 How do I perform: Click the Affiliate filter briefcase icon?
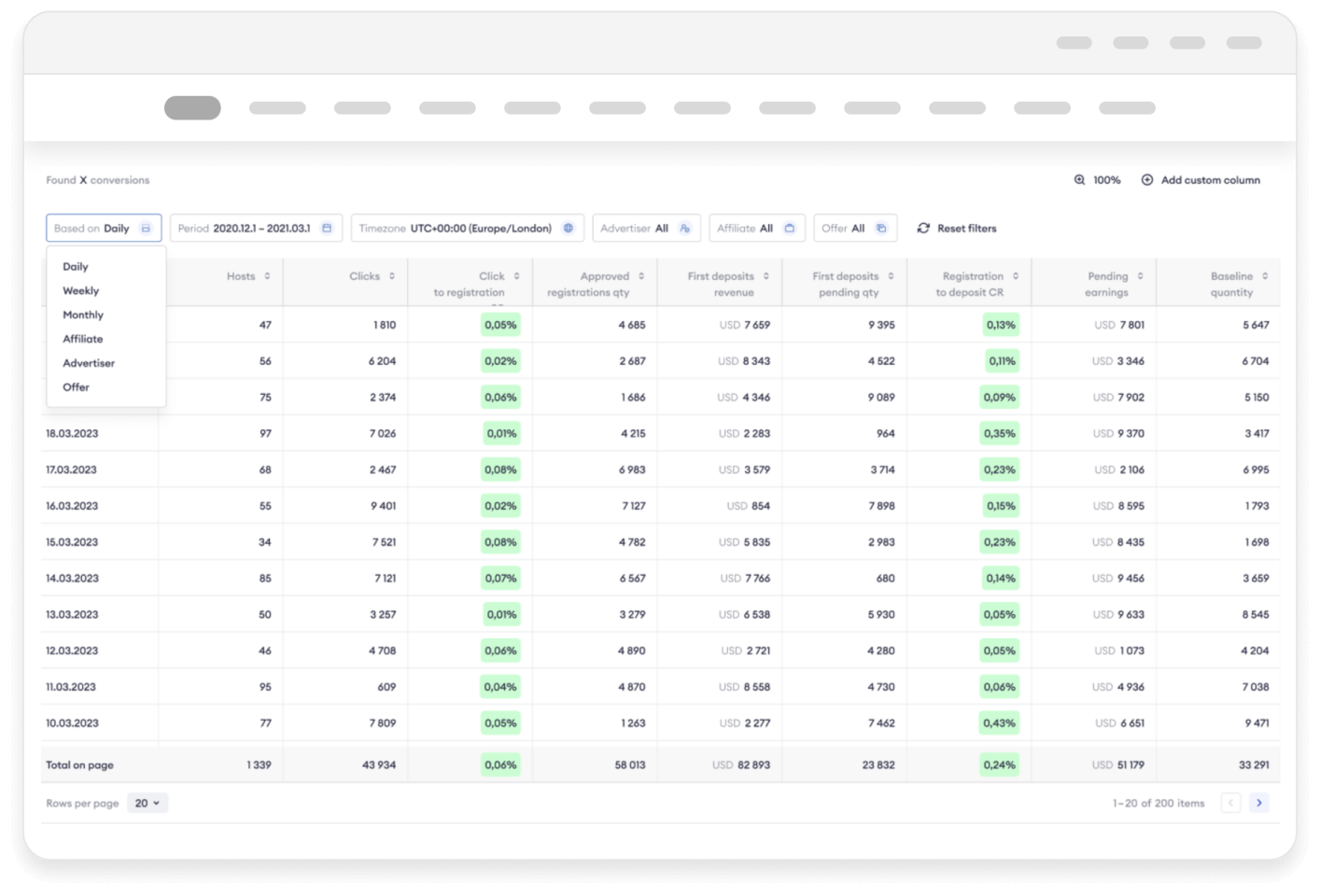click(x=790, y=229)
